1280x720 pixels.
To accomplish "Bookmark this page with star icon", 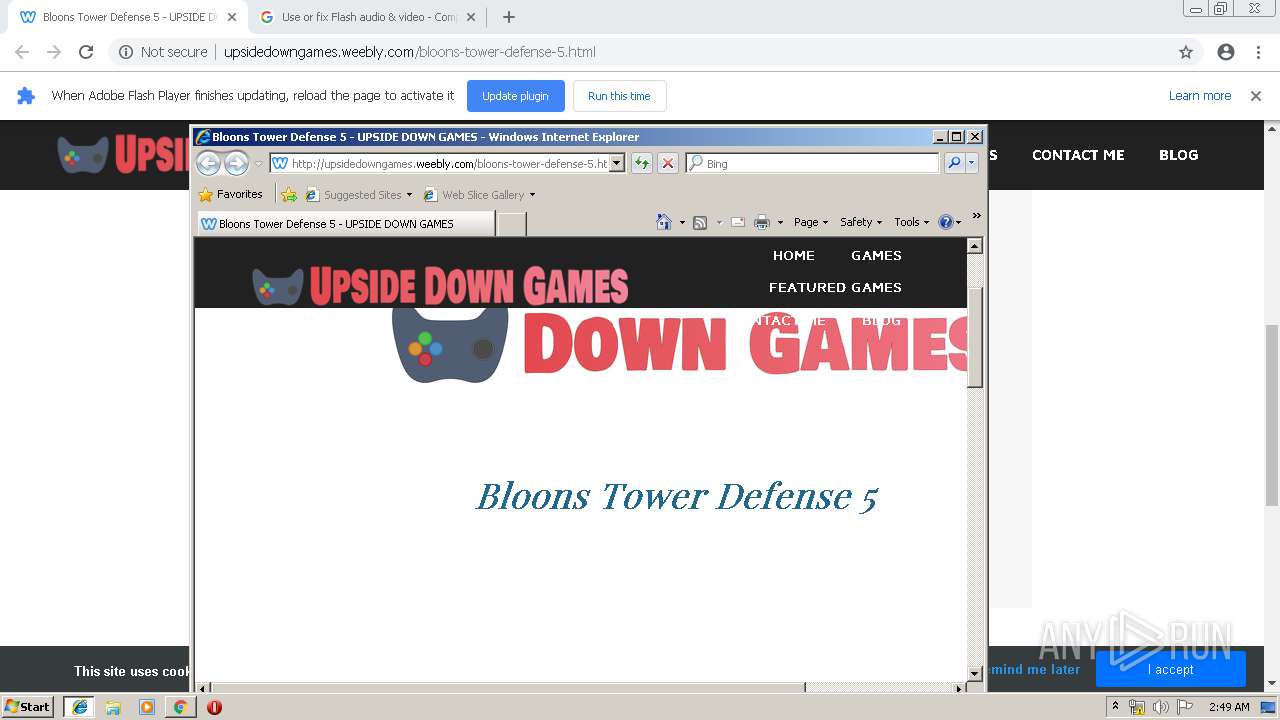I will [1186, 52].
